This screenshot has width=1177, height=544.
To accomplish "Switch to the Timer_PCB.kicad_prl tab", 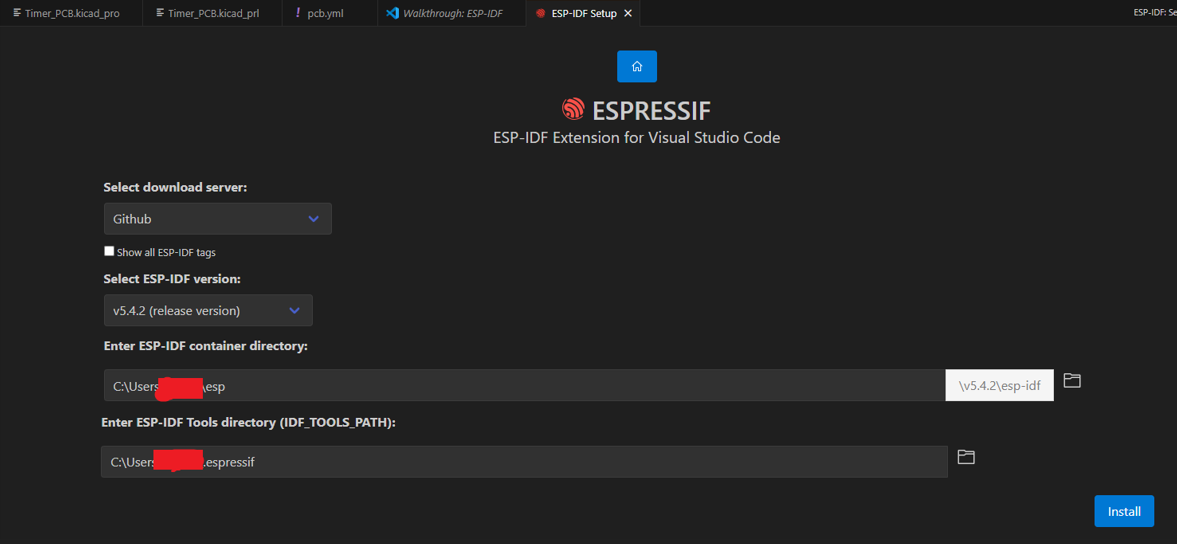I will [212, 14].
